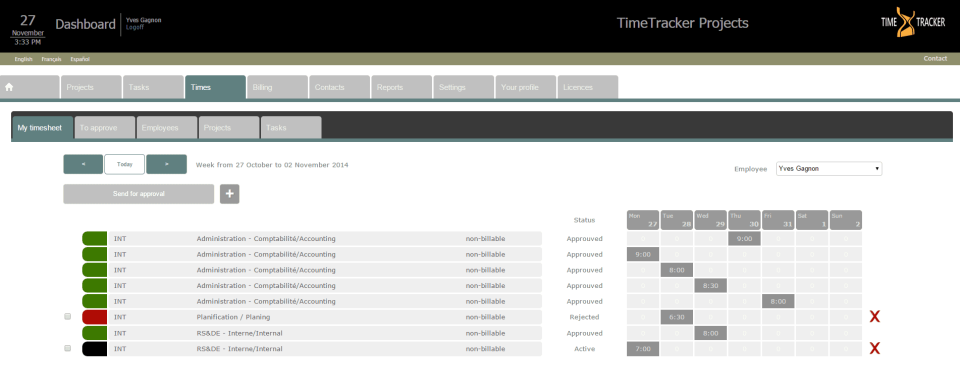
Task: Click the 7:00 Monday time cell
Action: tap(643, 349)
